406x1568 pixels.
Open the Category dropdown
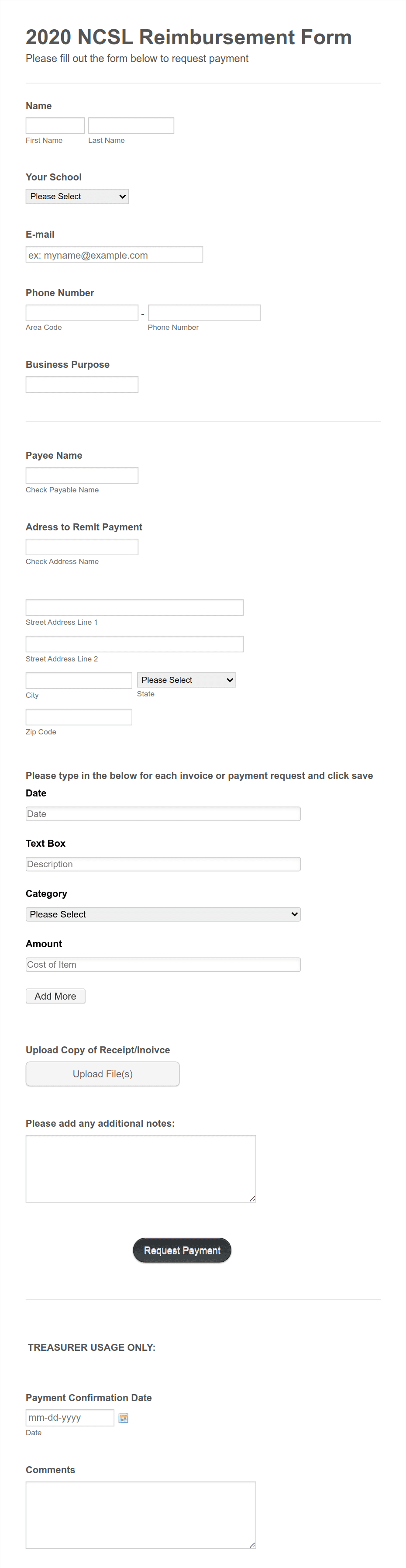click(162, 914)
